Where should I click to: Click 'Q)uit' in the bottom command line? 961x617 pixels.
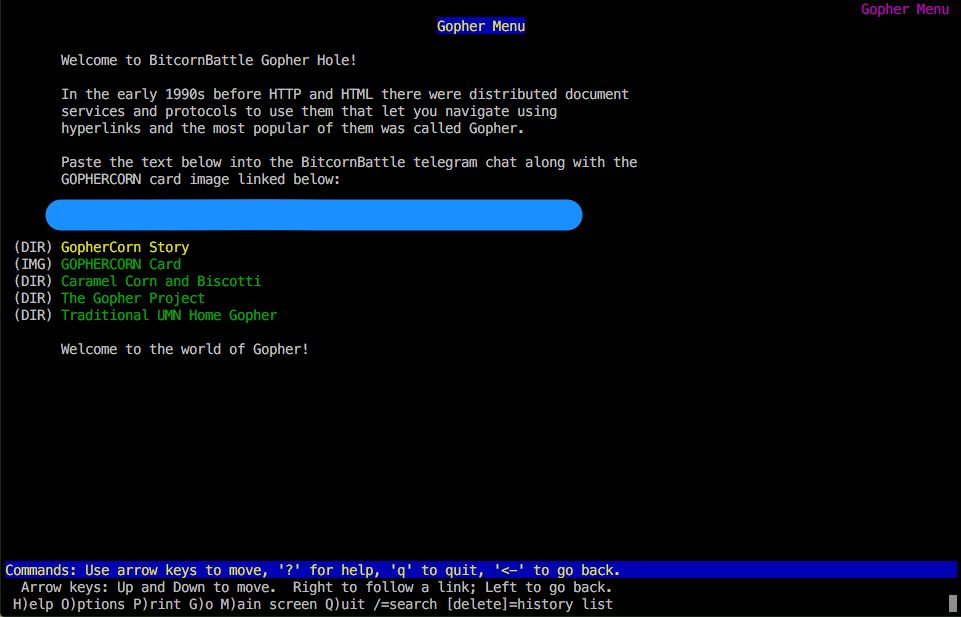pyautogui.click(x=346, y=604)
